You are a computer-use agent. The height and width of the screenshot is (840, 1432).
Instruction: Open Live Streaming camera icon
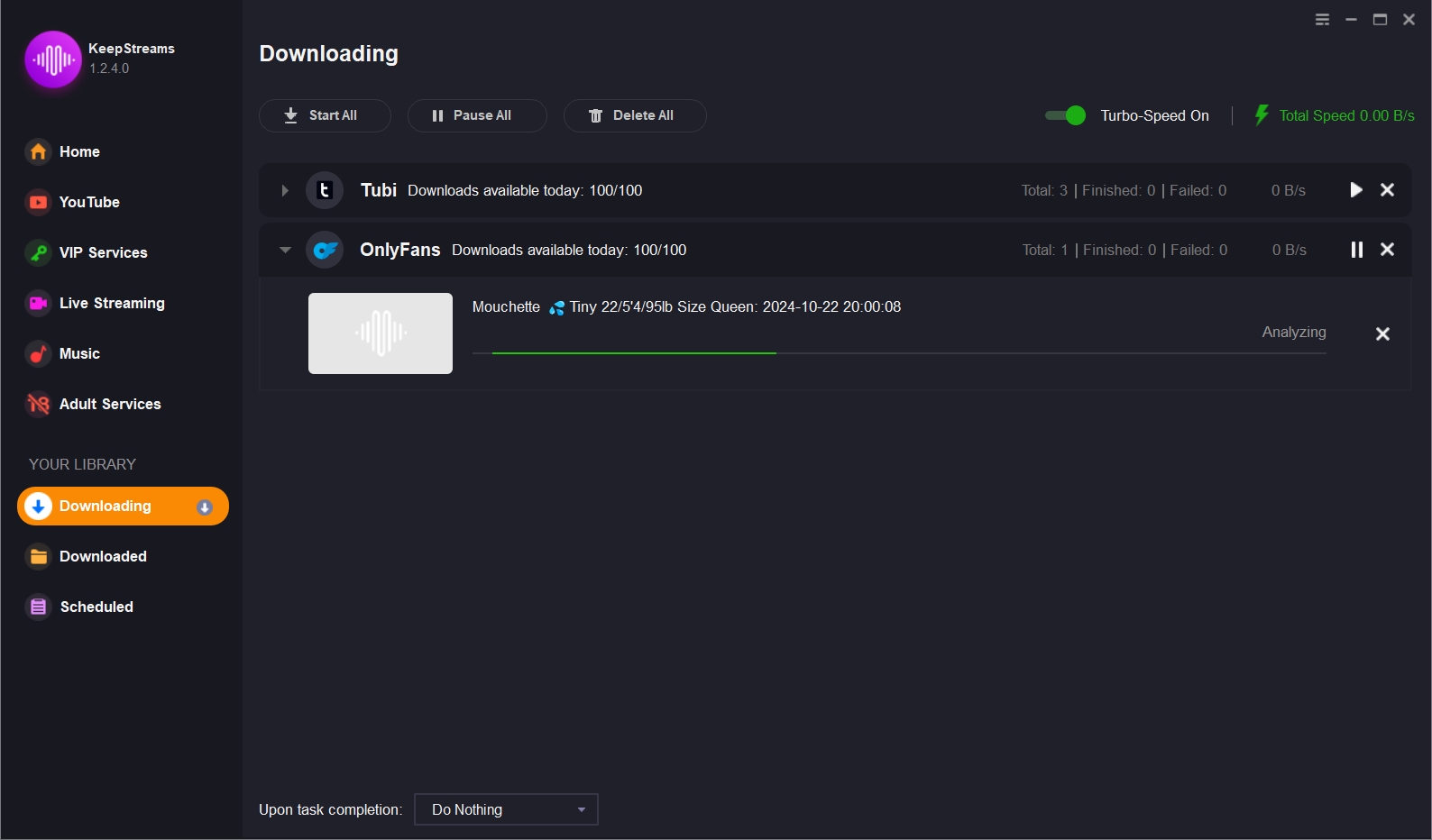click(x=38, y=303)
